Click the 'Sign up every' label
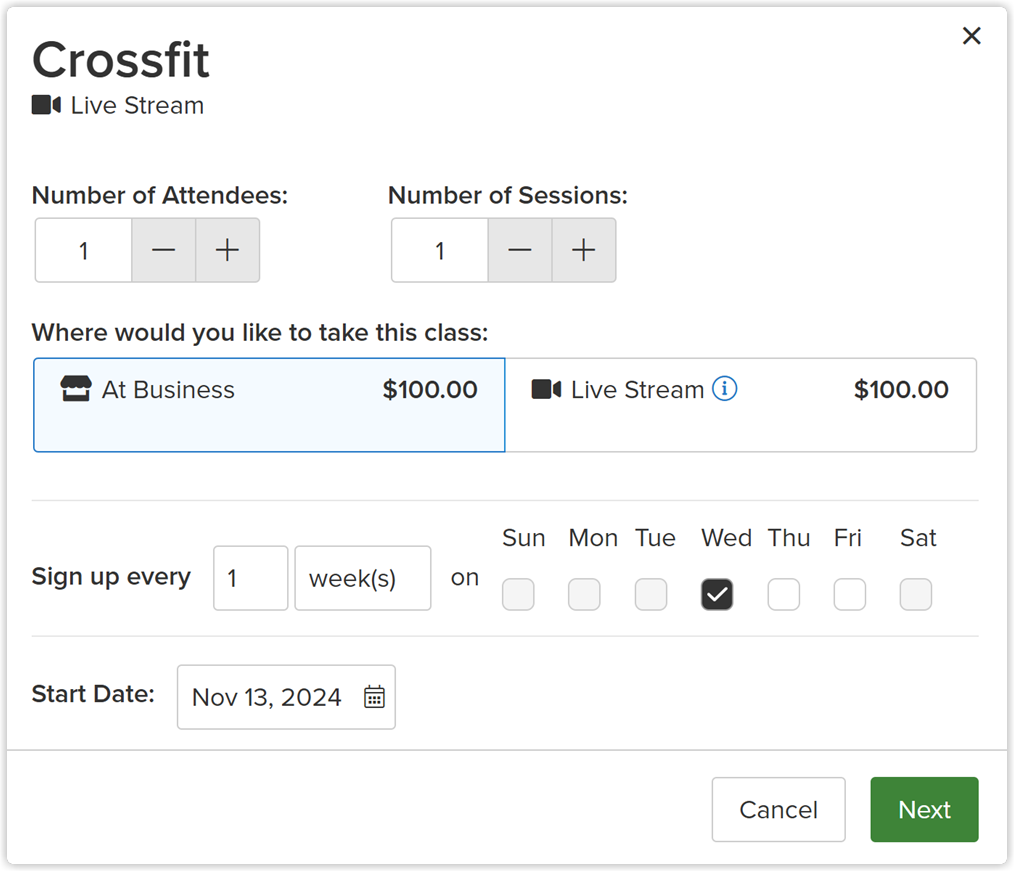1015x872 pixels. (x=111, y=577)
